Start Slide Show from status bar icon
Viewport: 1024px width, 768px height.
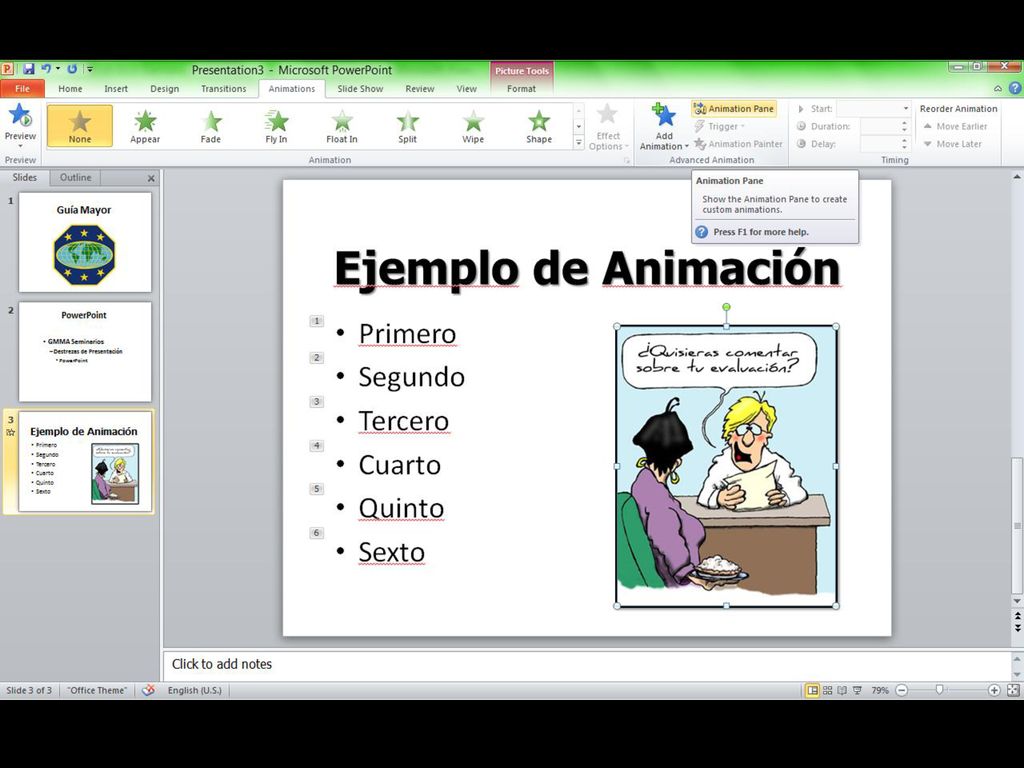tap(857, 690)
